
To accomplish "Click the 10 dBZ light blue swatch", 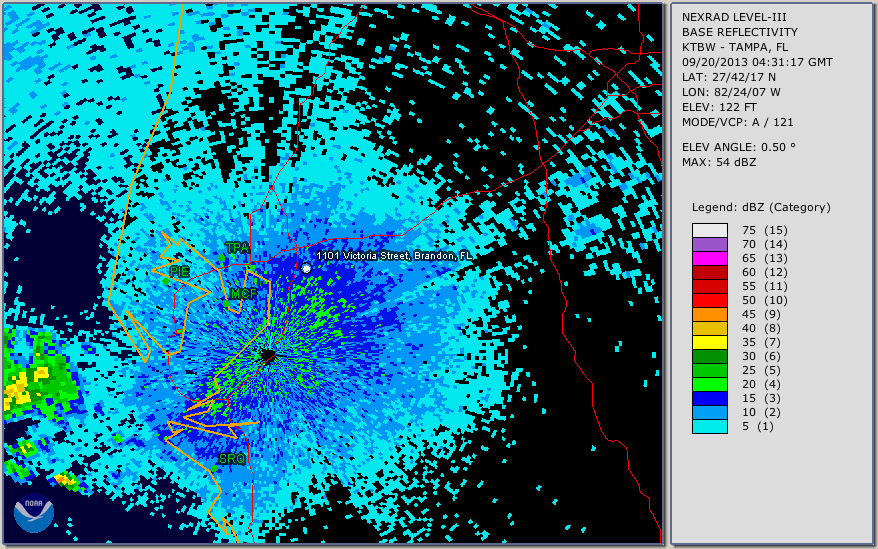I will pos(709,412).
